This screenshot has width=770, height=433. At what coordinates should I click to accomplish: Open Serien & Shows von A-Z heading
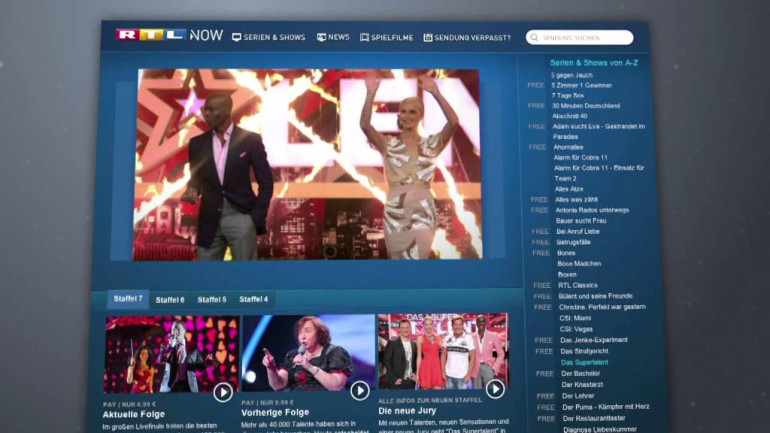(x=594, y=63)
